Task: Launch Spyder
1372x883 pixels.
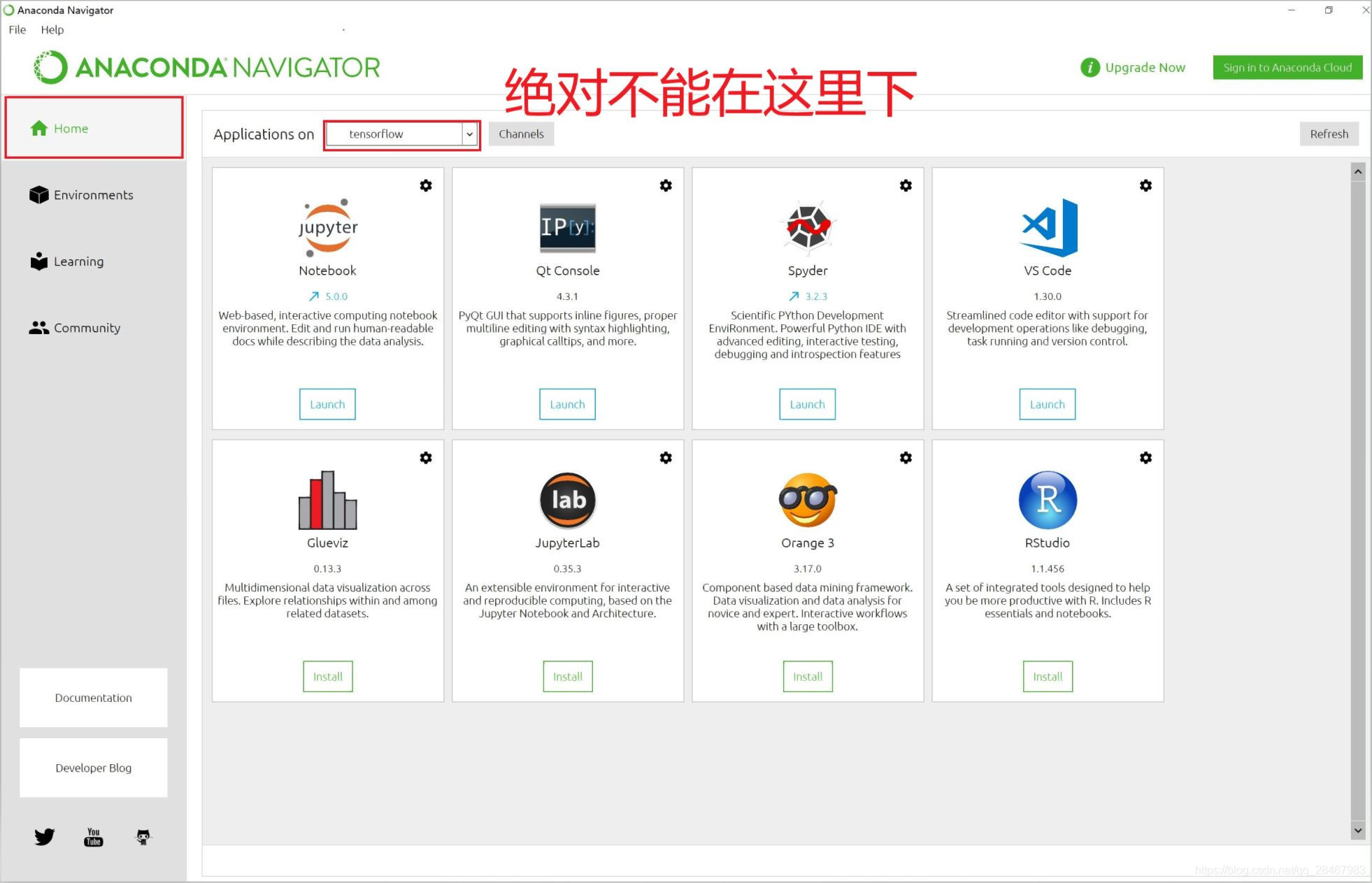Action: point(808,404)
